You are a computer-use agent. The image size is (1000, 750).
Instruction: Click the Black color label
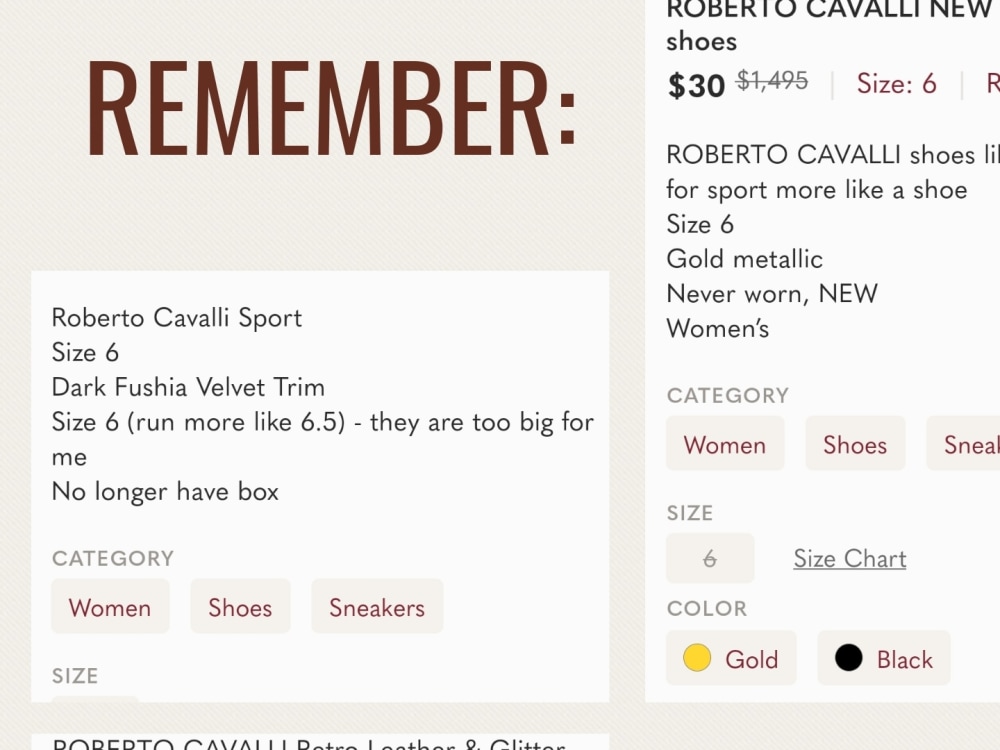[x=904, y=659]
